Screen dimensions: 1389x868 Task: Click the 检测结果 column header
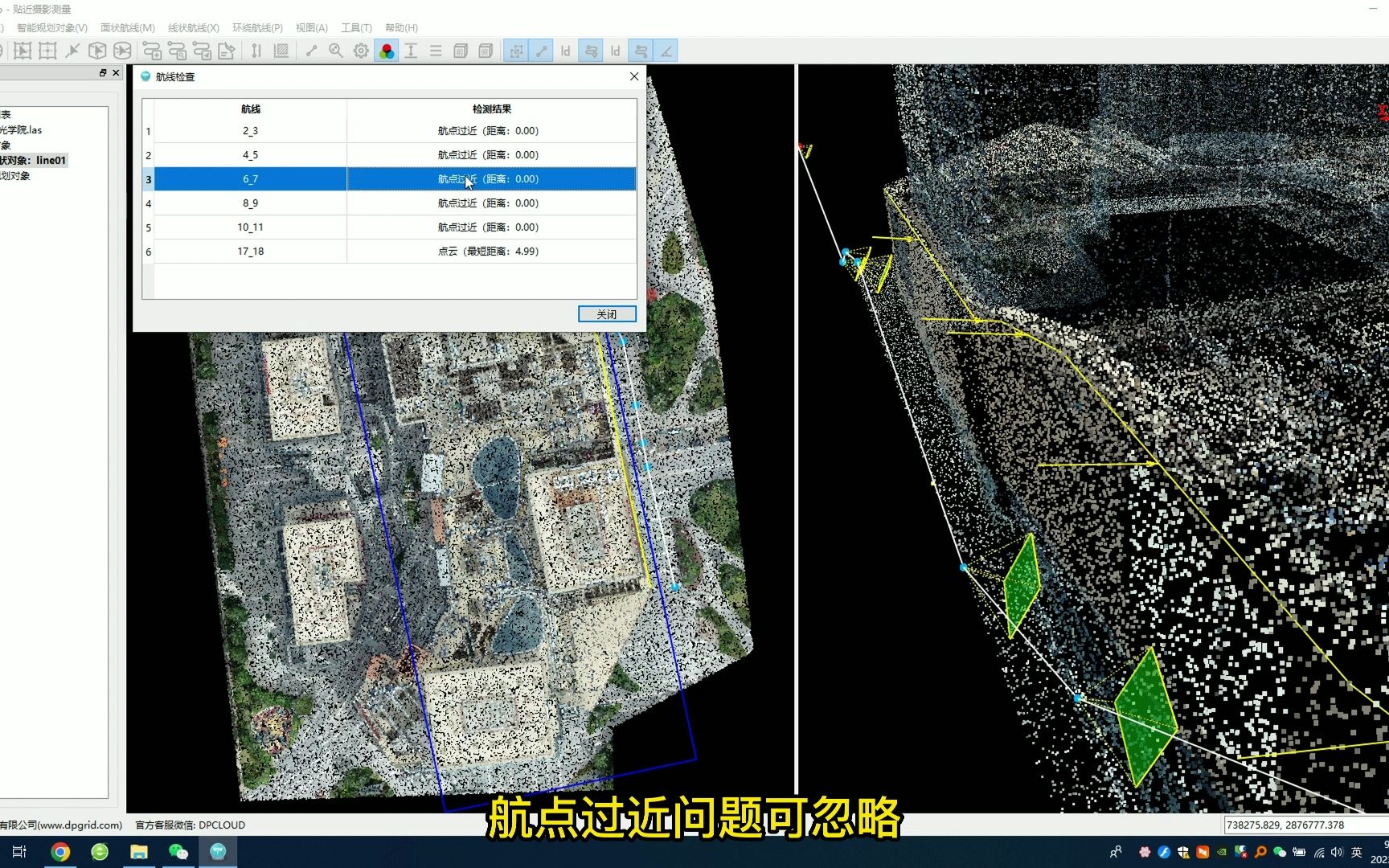point(491,109)
